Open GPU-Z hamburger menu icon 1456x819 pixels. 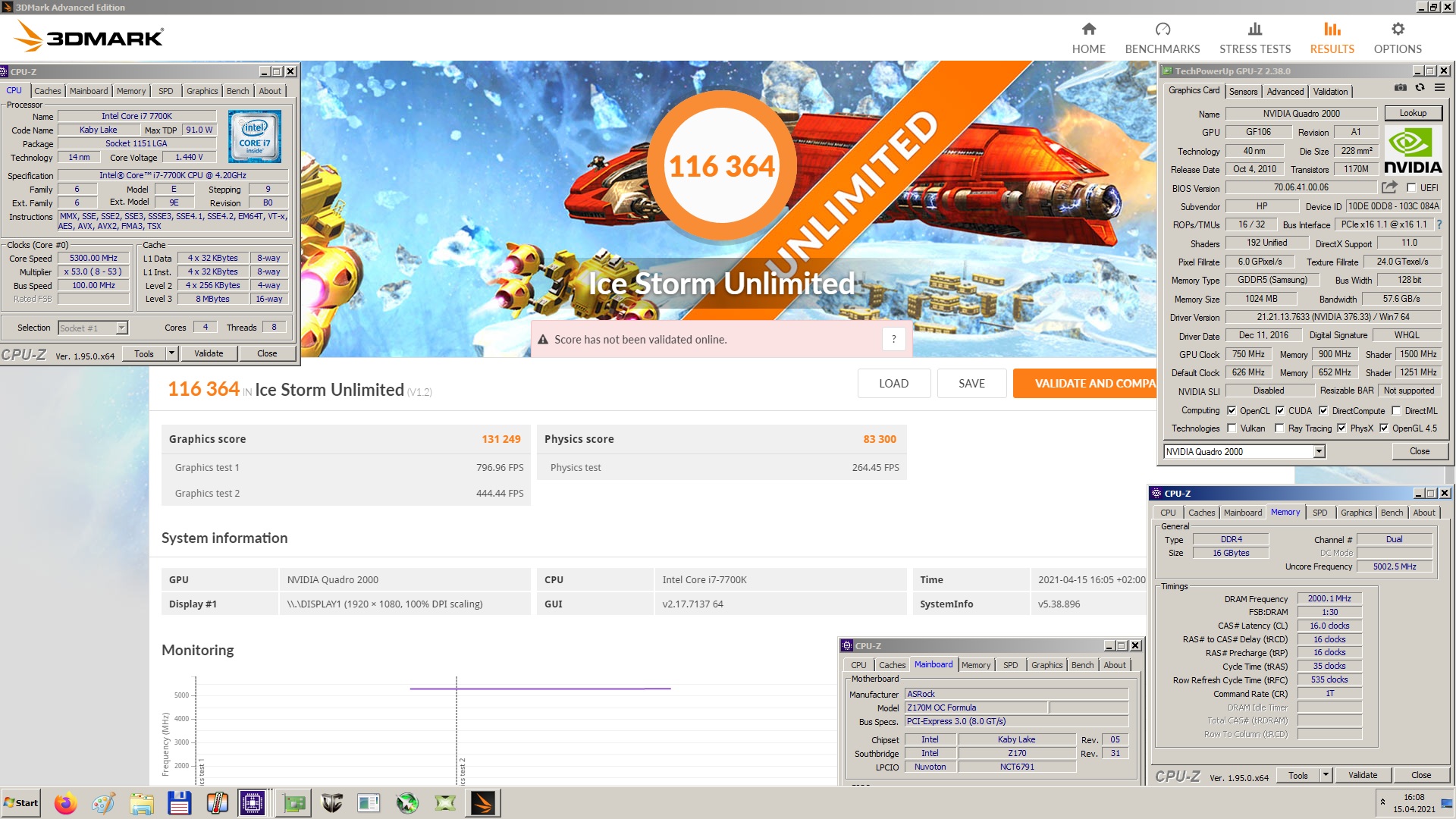(1439, 88)
